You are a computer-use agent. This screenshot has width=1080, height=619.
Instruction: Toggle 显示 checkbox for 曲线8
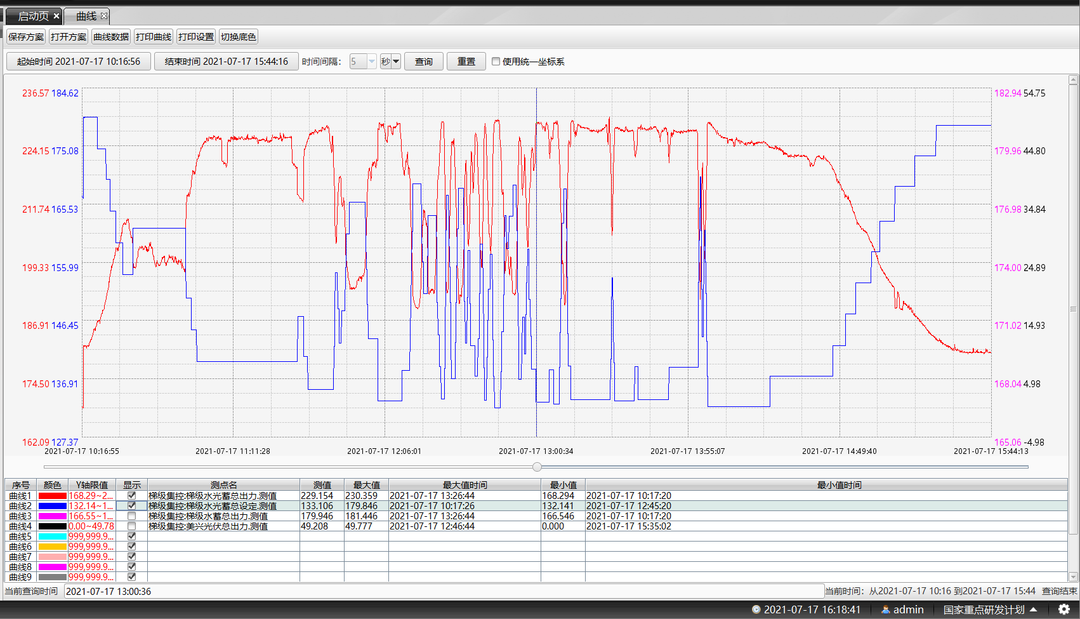[132, 567]
